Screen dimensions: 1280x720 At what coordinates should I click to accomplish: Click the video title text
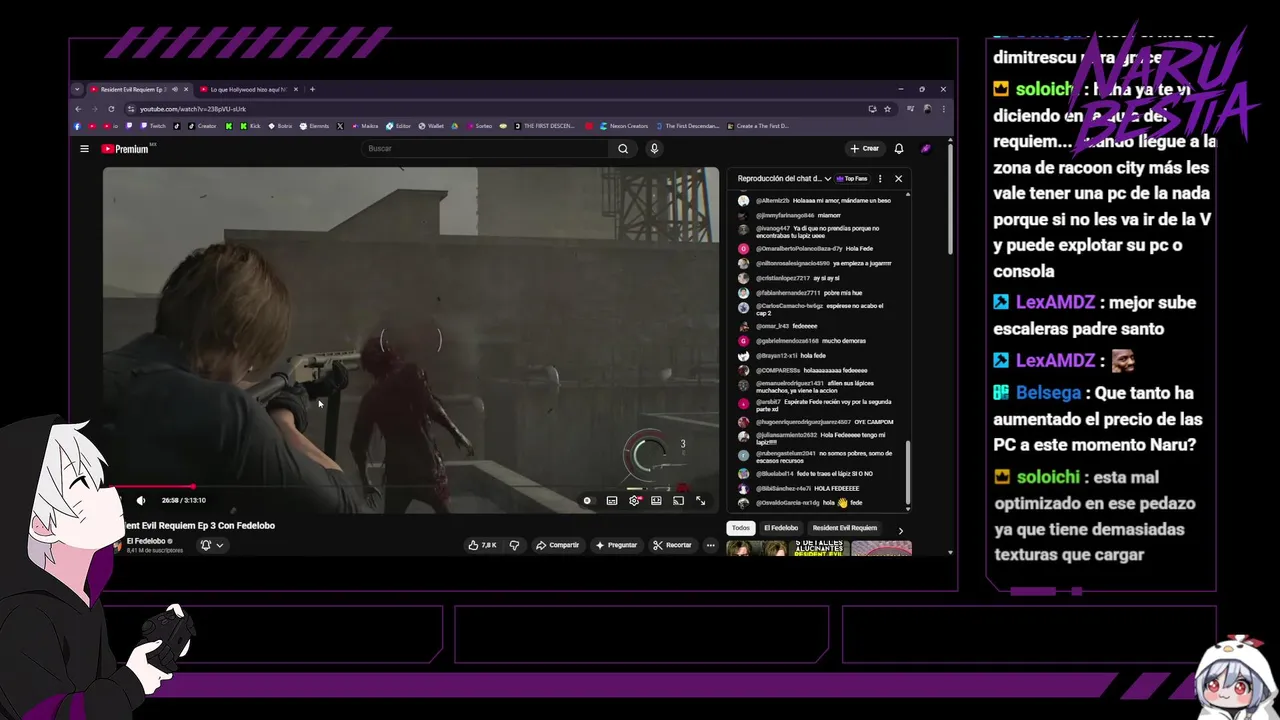(x=200, y=525)
